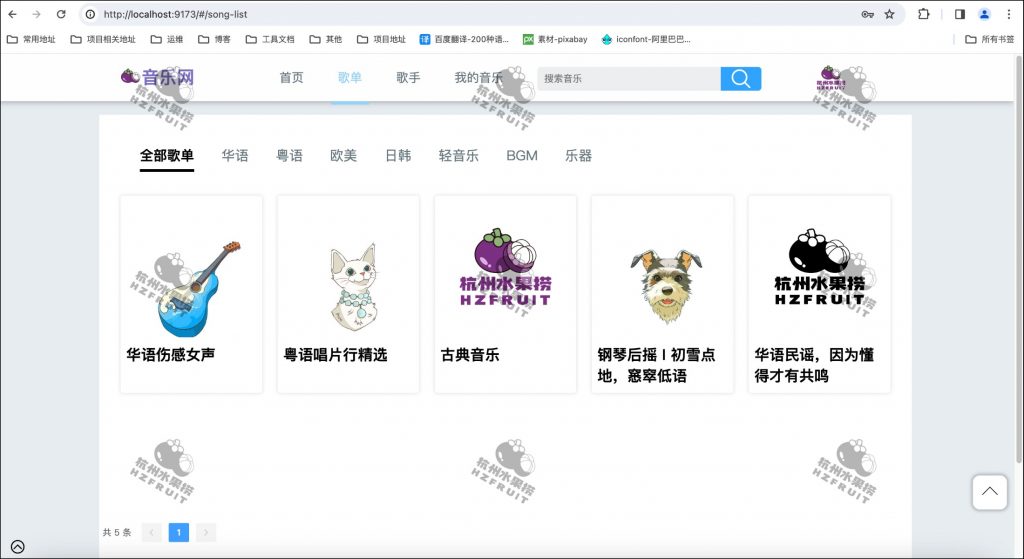Open the 运维 bookmark folder
This screenshot has width=1024, height=559.
pyautogui.click(x=167, y=39)
